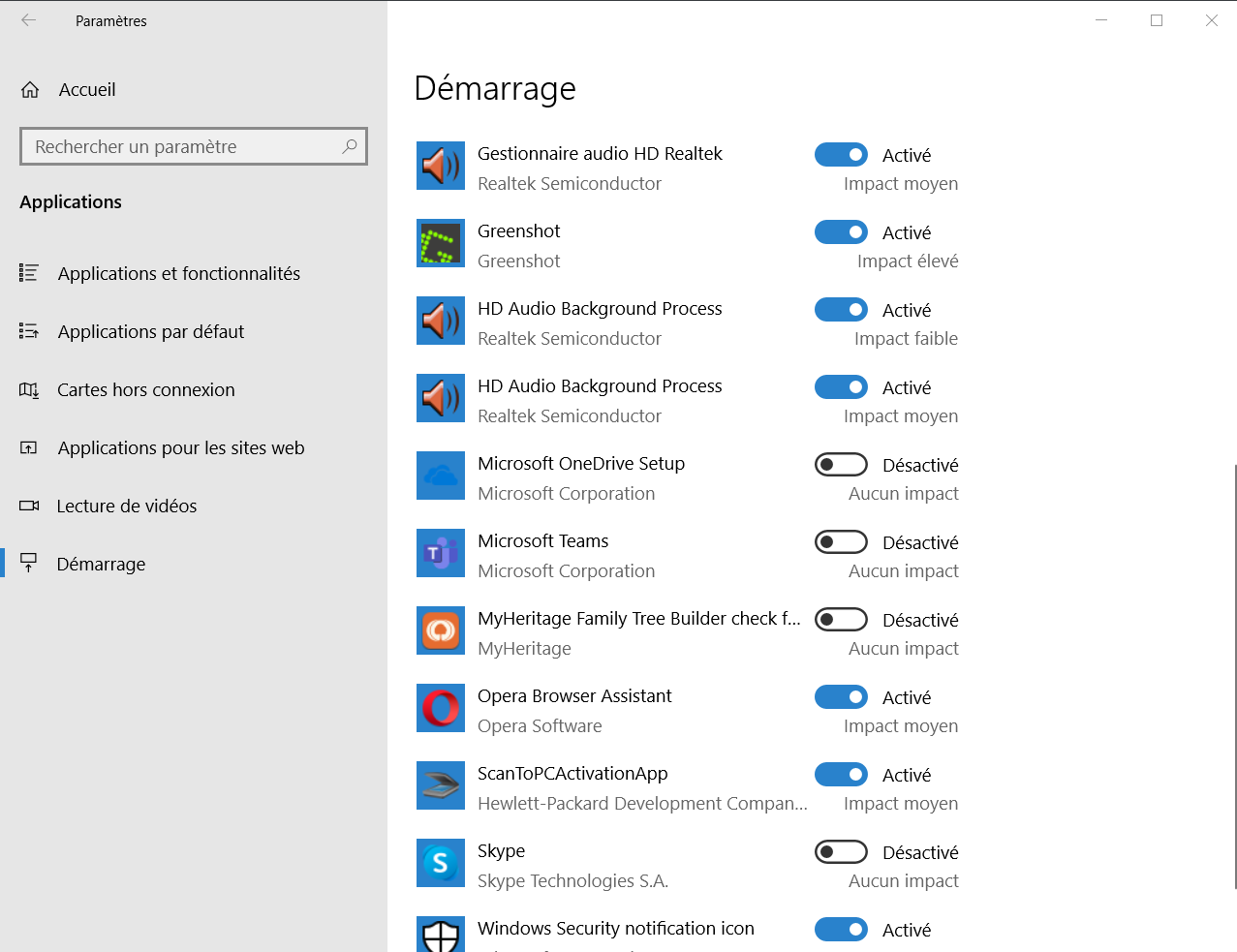The image size is (1237, 952).
Task: Click the MyHeritage publisher text
Action: pos(524,648)
